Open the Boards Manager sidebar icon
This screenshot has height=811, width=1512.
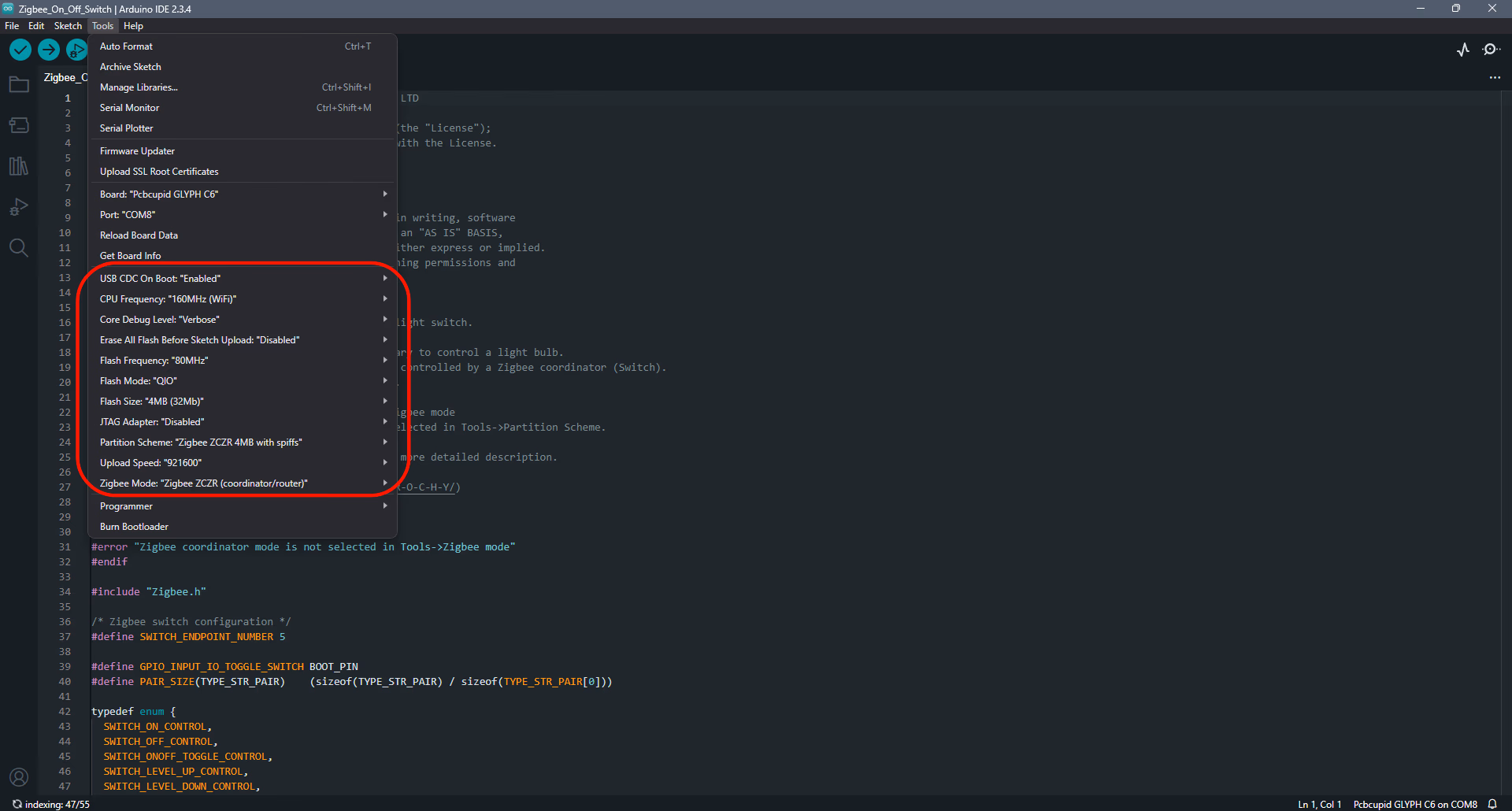[19, 125]
